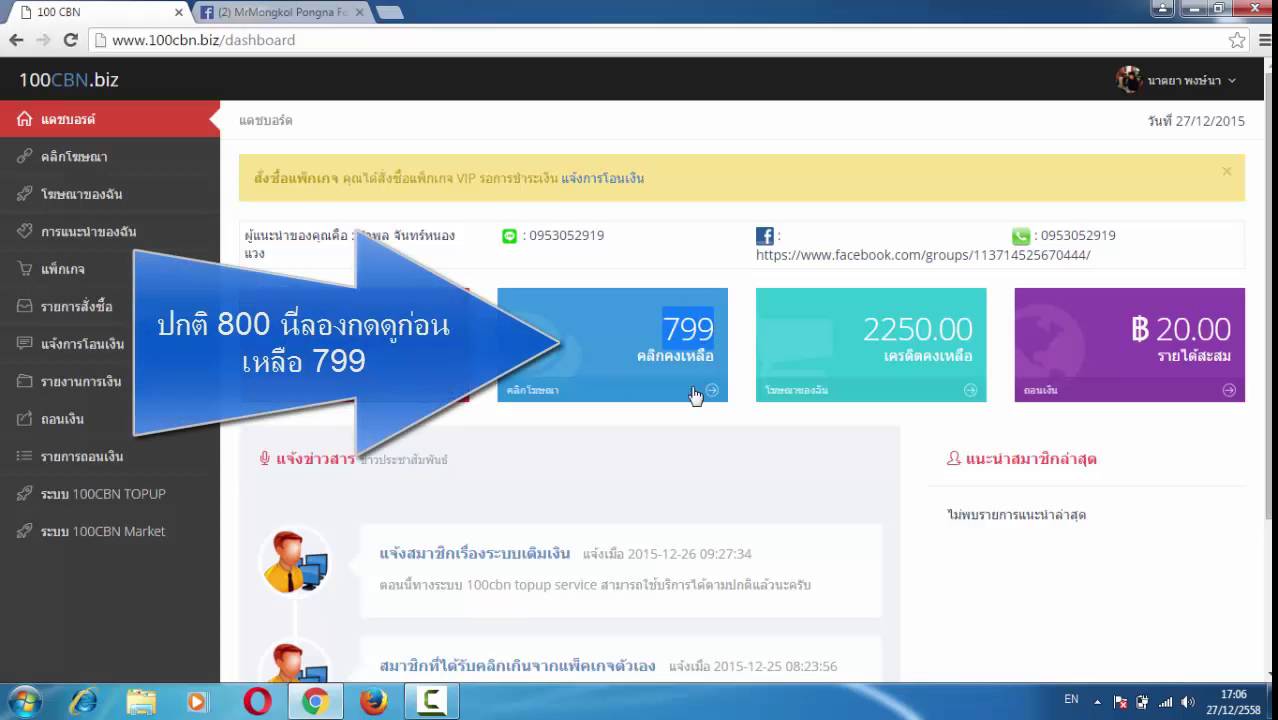
Task: Click the 100CBN.biz logo
Action: 68,80
